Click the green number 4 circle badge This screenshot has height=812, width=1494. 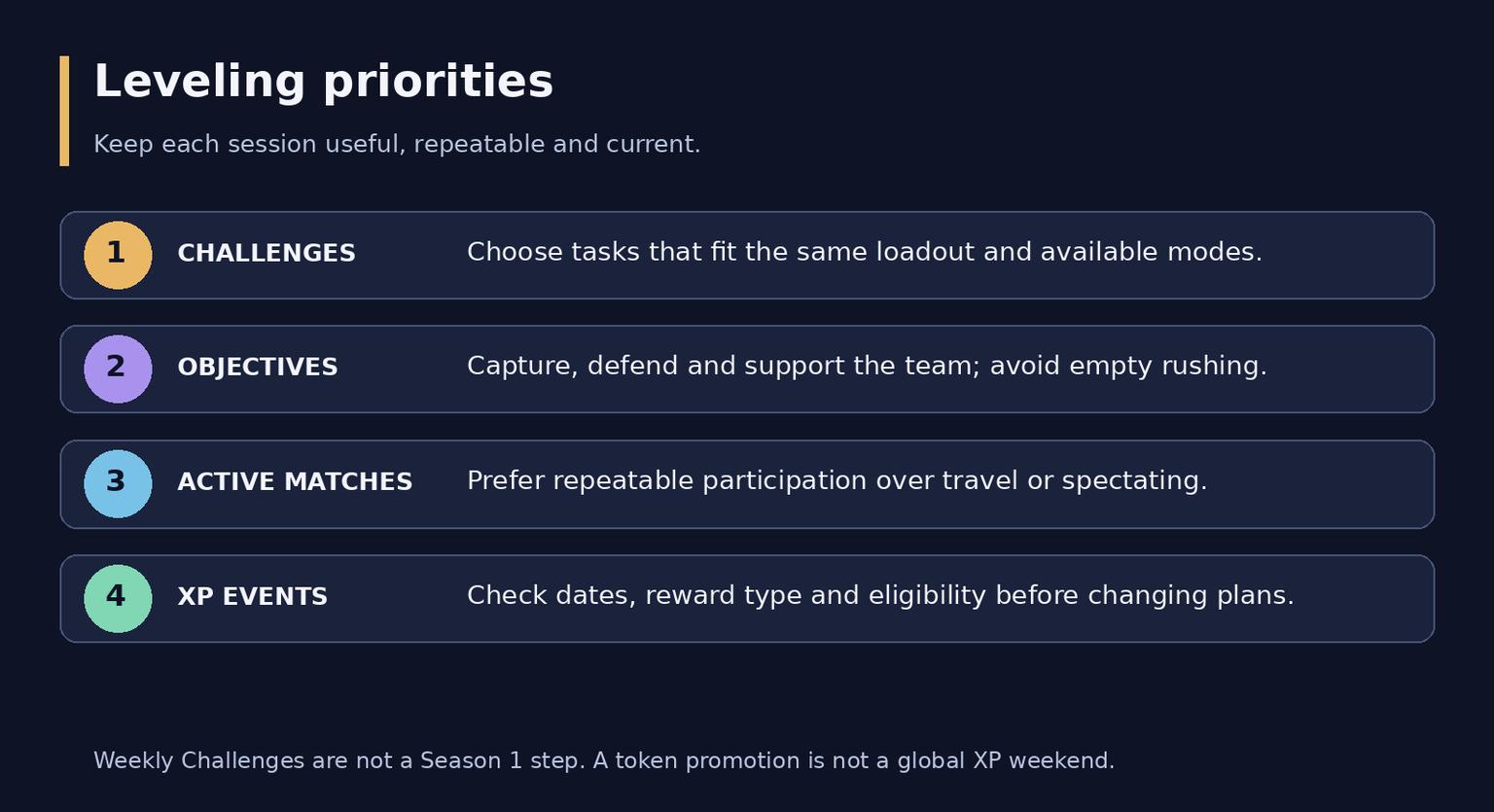coord(118,599)
